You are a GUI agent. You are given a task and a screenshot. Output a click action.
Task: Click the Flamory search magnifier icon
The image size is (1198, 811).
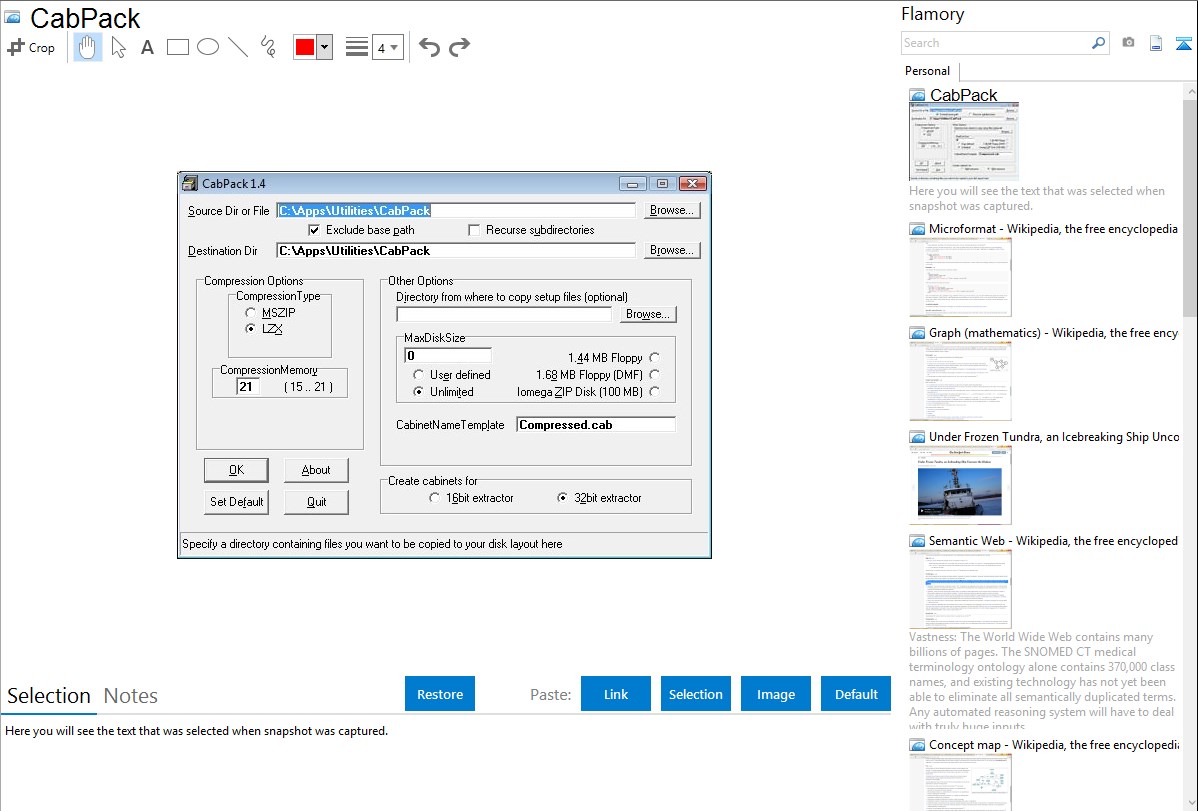[1099, 43]
